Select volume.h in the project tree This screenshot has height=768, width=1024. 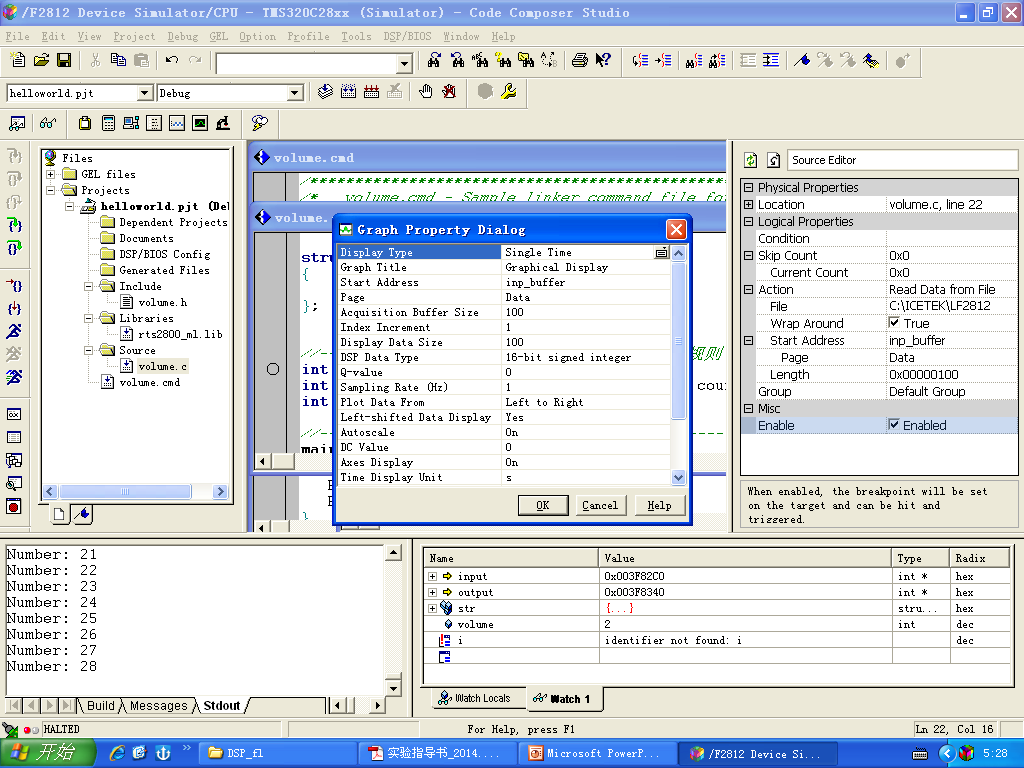162,302
